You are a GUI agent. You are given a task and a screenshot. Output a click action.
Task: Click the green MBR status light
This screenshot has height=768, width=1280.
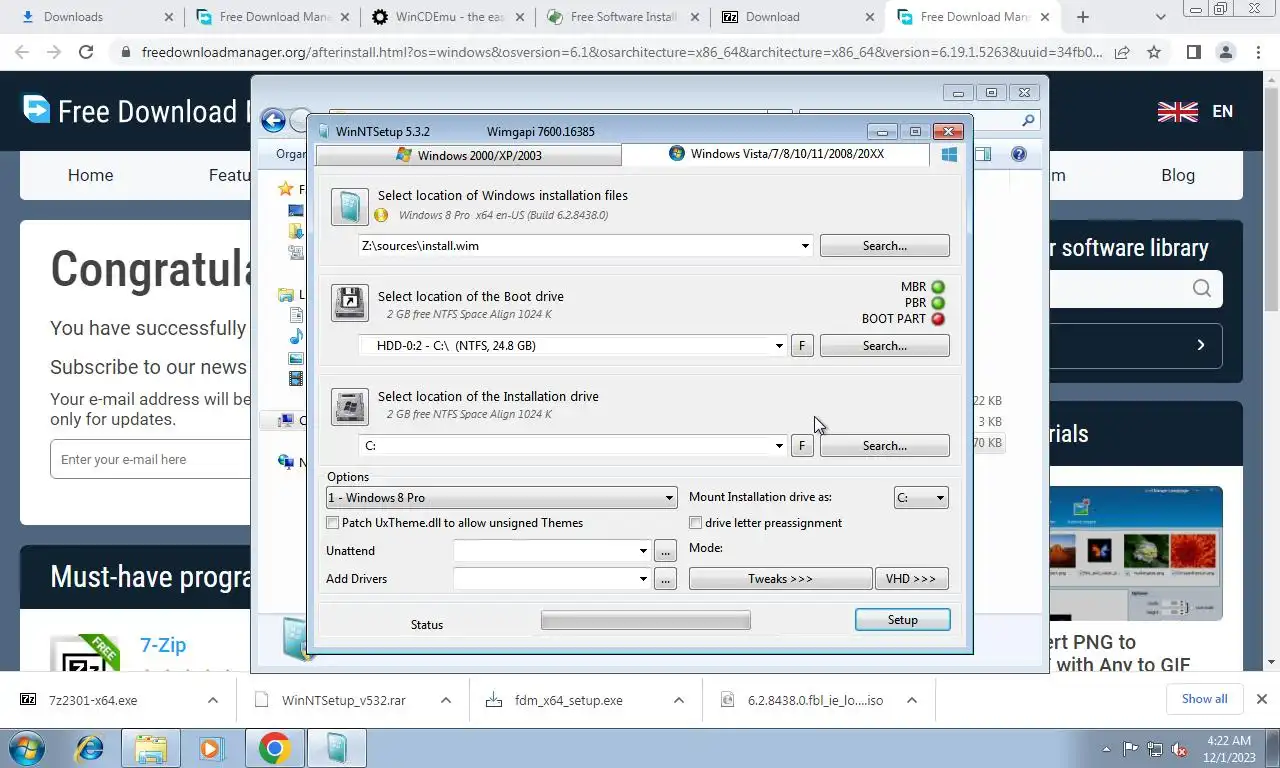(938, 287)
